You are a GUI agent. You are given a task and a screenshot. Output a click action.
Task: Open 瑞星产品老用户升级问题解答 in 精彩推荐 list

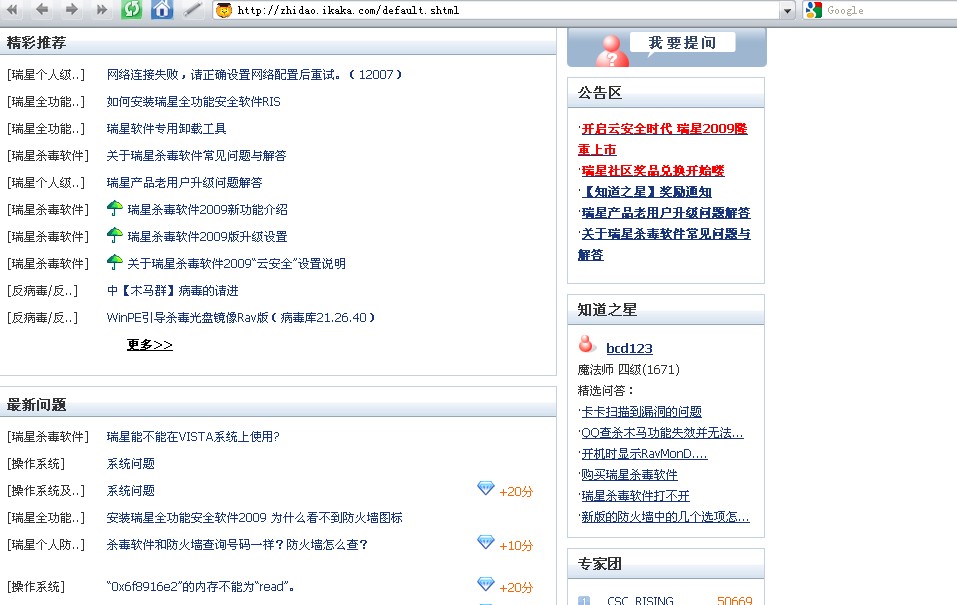184,183
